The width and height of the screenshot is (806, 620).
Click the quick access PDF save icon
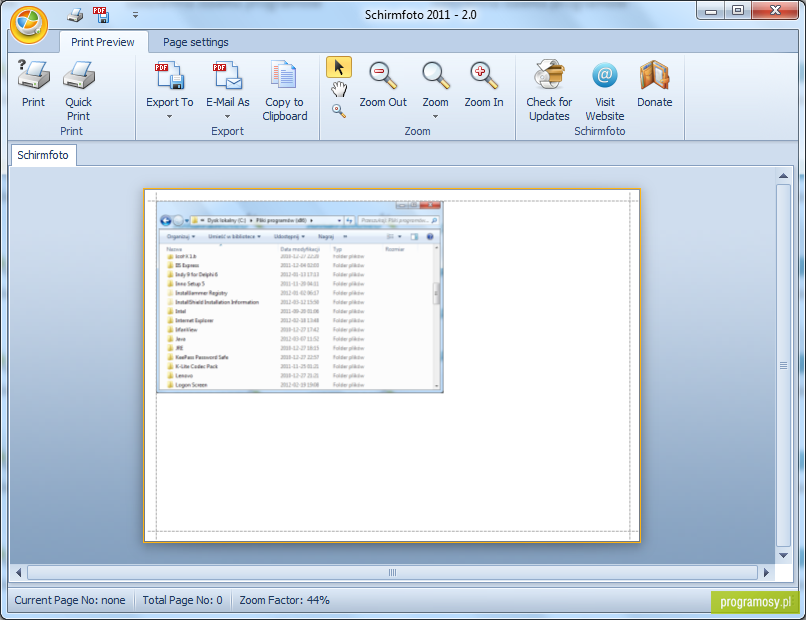[101, 15]
